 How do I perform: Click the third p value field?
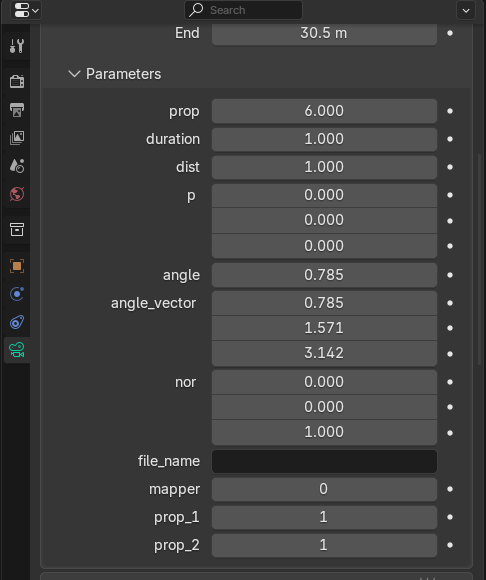(324, 246)
